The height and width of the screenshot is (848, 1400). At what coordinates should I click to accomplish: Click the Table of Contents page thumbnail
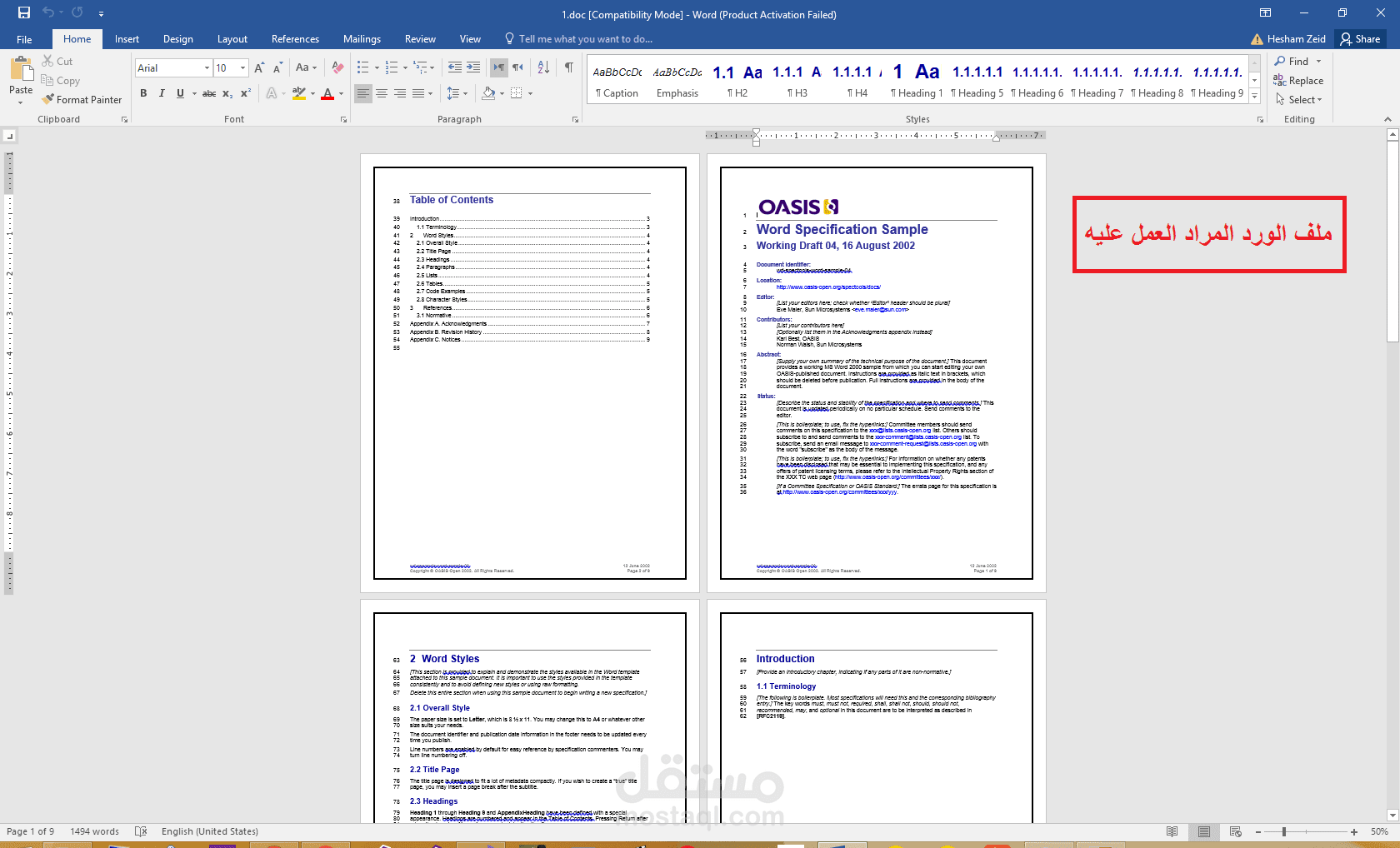(530, 373)
